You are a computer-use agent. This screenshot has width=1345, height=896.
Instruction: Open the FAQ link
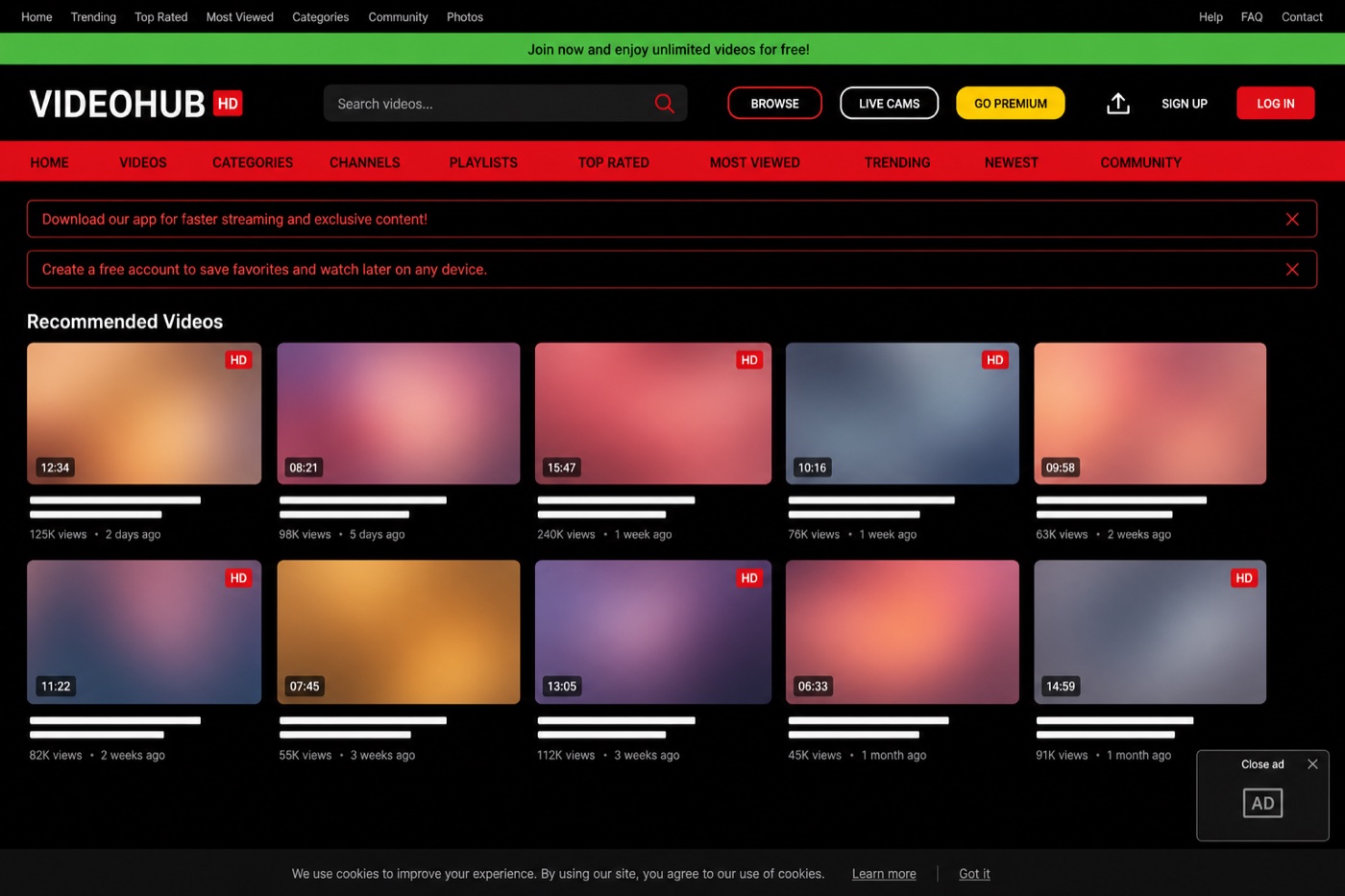click(1252, 17)
